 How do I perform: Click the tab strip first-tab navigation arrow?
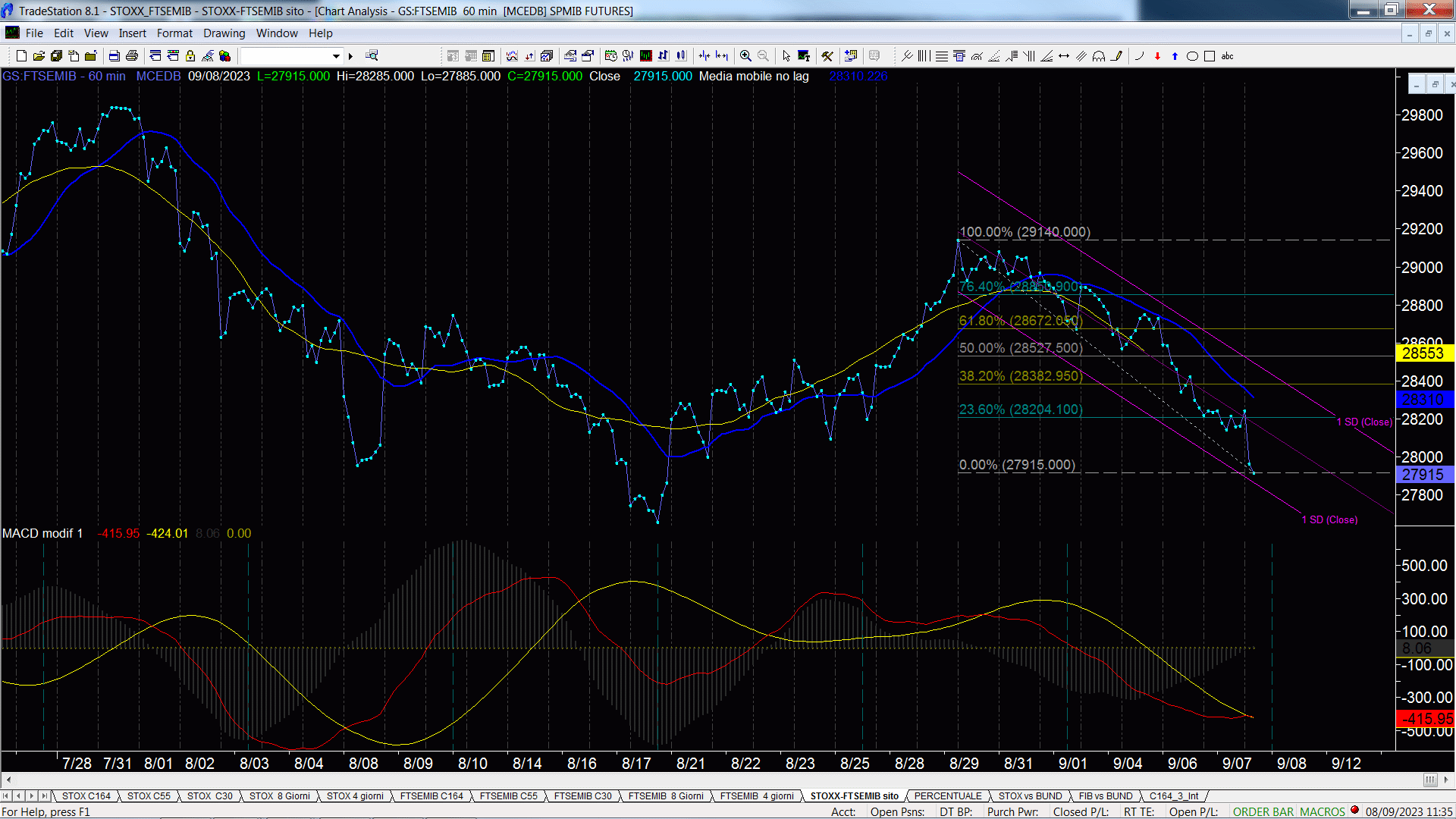(6, 796)
